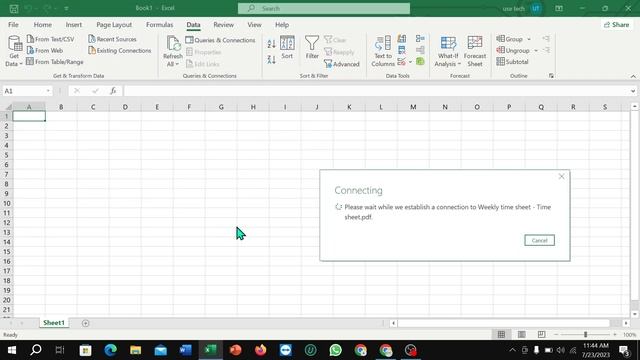640x360 pixels.
Task: Open the Group dropdown arrow
Action: click(529, 39)
